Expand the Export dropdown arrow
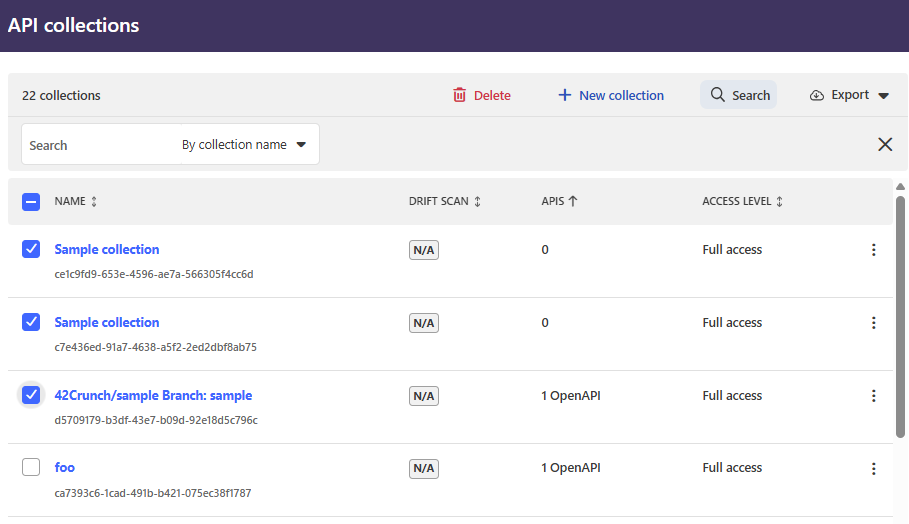This screenshot has width=909, height=524. pos(883,96)
